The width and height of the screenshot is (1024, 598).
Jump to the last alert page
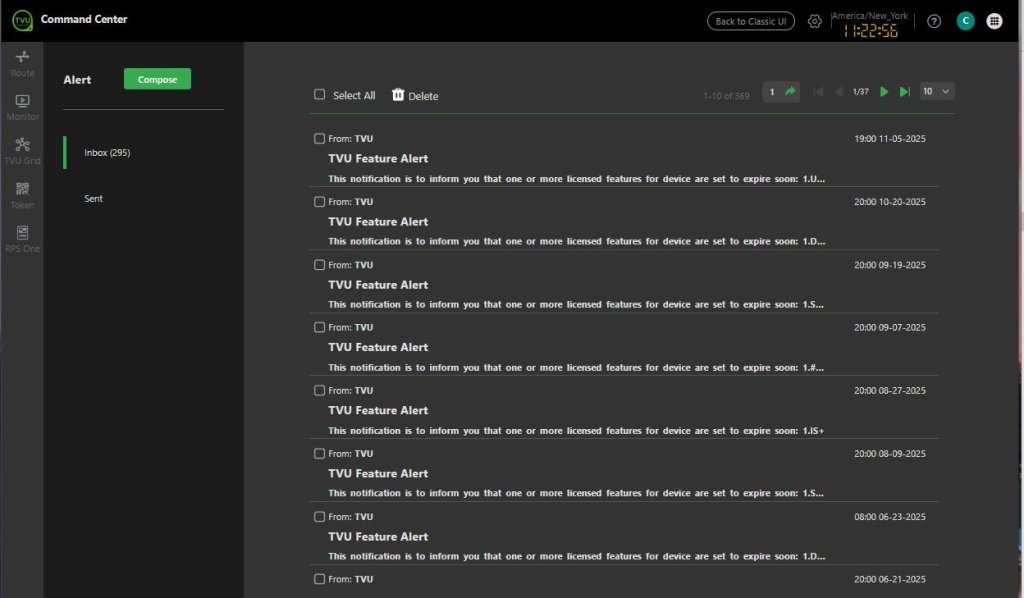pos(905,91)
